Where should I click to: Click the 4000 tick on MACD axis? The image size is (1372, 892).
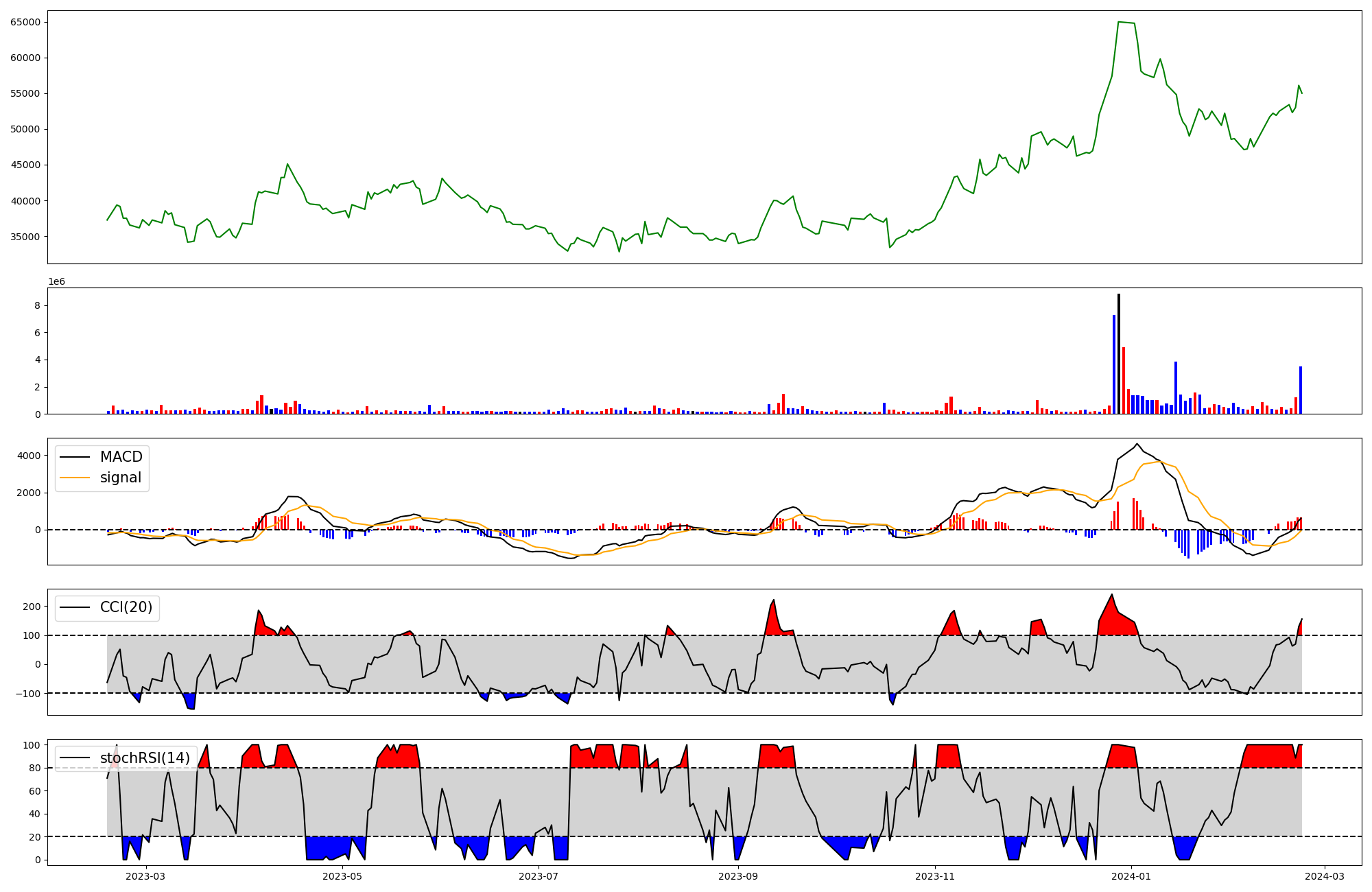click(x=29, y=456)
